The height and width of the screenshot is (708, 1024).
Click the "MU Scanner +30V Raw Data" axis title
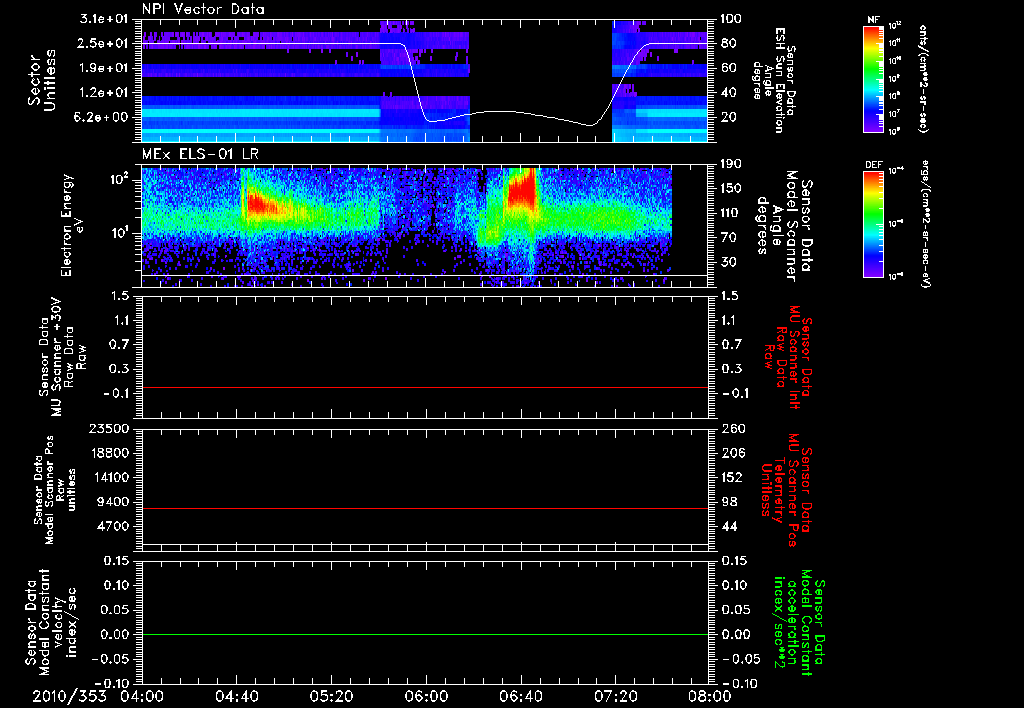pos(63,356)
